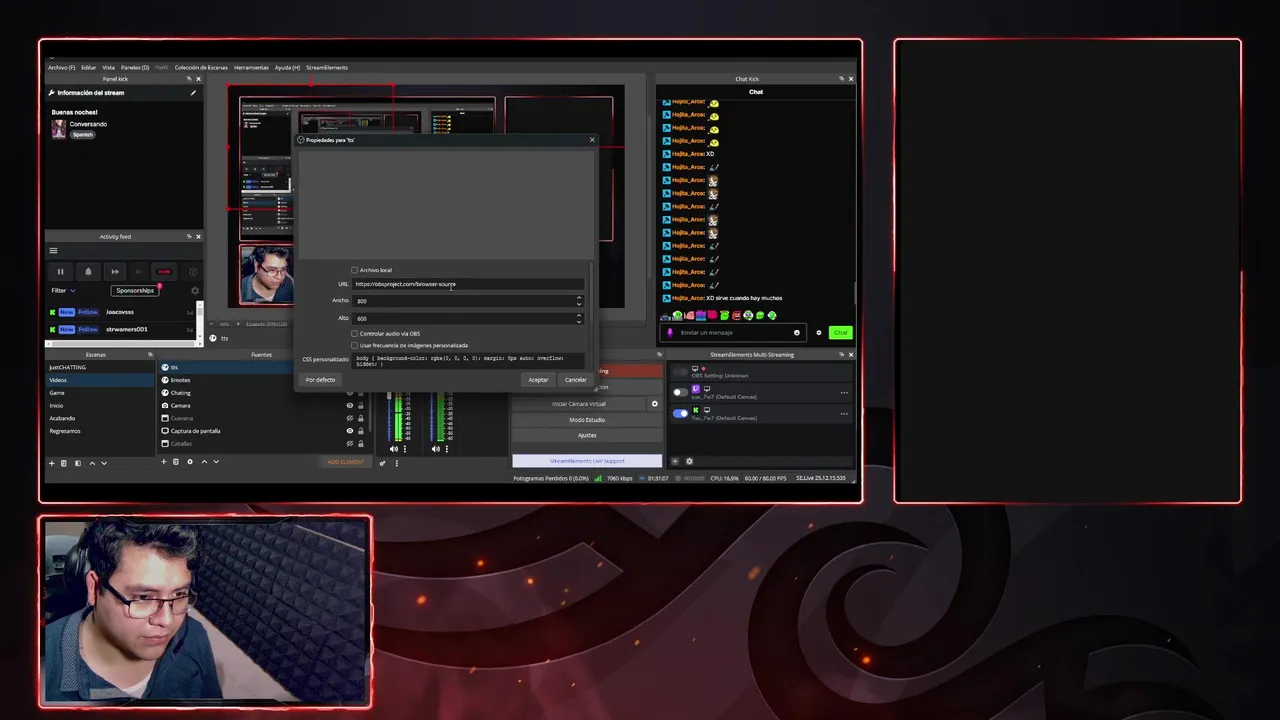The width and height of the screenshot is (1280, 720).
Task: Click the green Chat send button
Action: pyautogui.click(x=840, y=333)
